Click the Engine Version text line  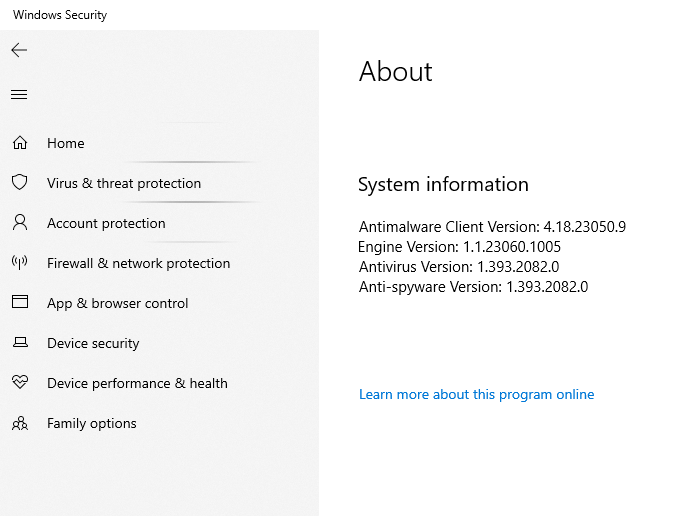click(x=459, y=247)
